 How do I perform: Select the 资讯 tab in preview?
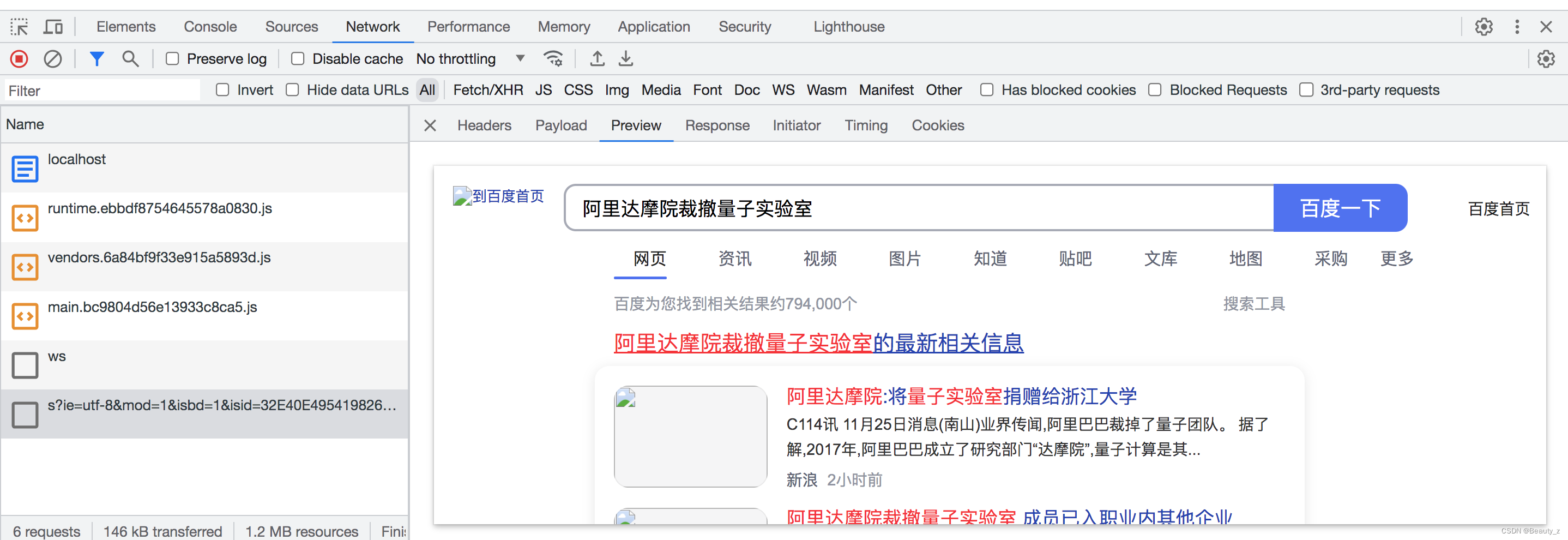tap(735, 259)
